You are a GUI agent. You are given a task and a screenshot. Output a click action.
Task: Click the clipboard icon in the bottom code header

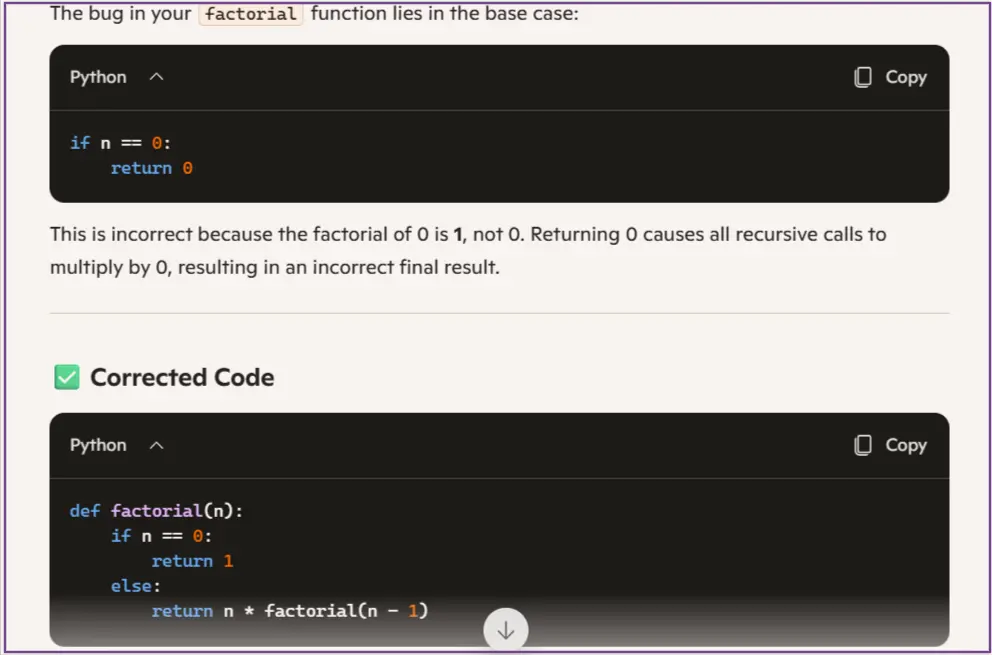coord(862,445)
